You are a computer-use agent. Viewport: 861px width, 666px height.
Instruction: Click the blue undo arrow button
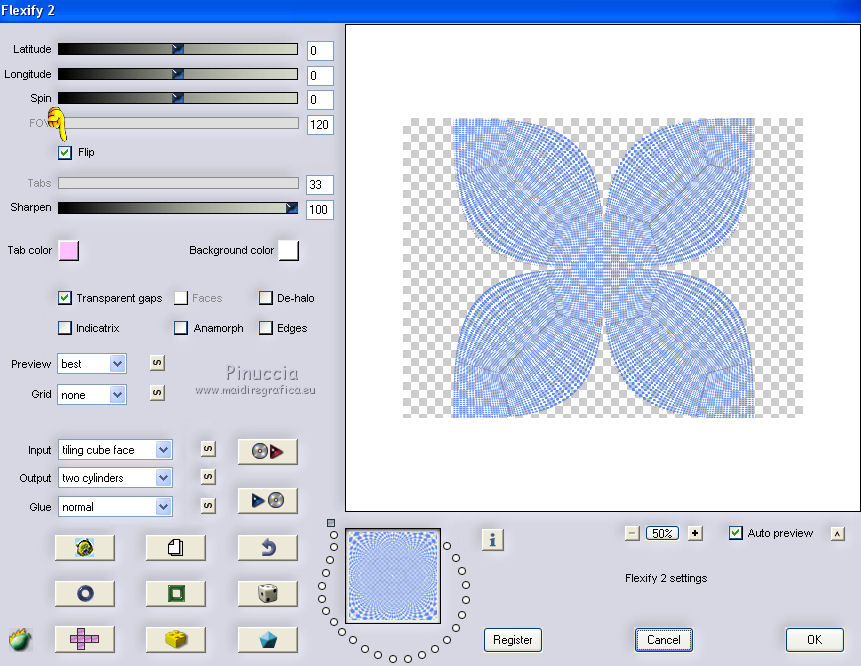[267, 547]
